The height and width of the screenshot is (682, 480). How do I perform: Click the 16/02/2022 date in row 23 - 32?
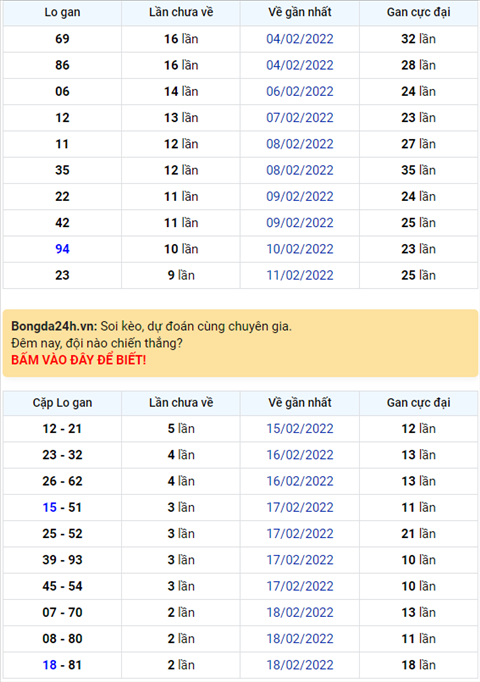[300, 455]
